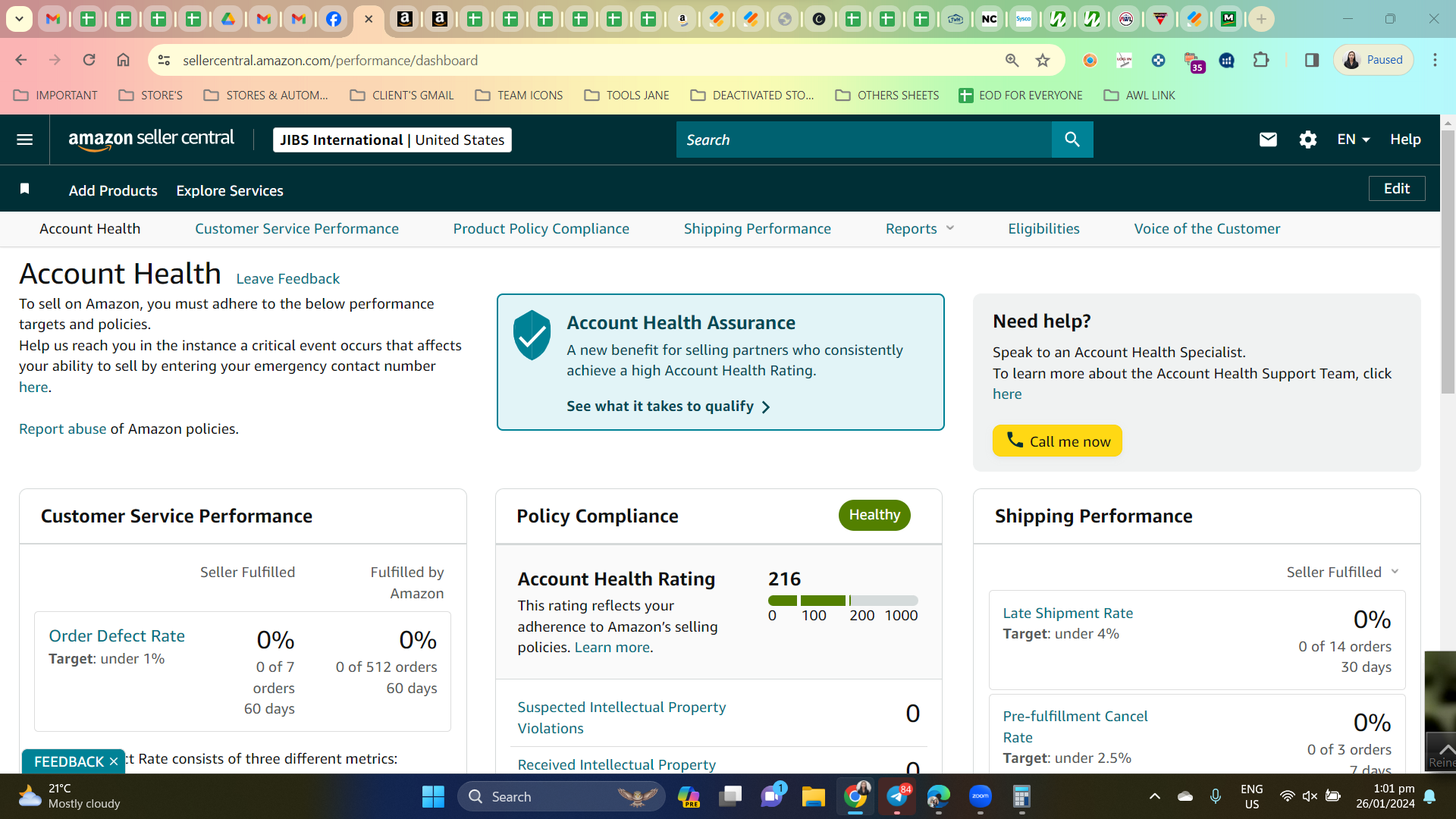The width and height of the screenshot is (1456, 819).
Task: Click the Account Health Rating bar
Action: [x=843, y=601]
